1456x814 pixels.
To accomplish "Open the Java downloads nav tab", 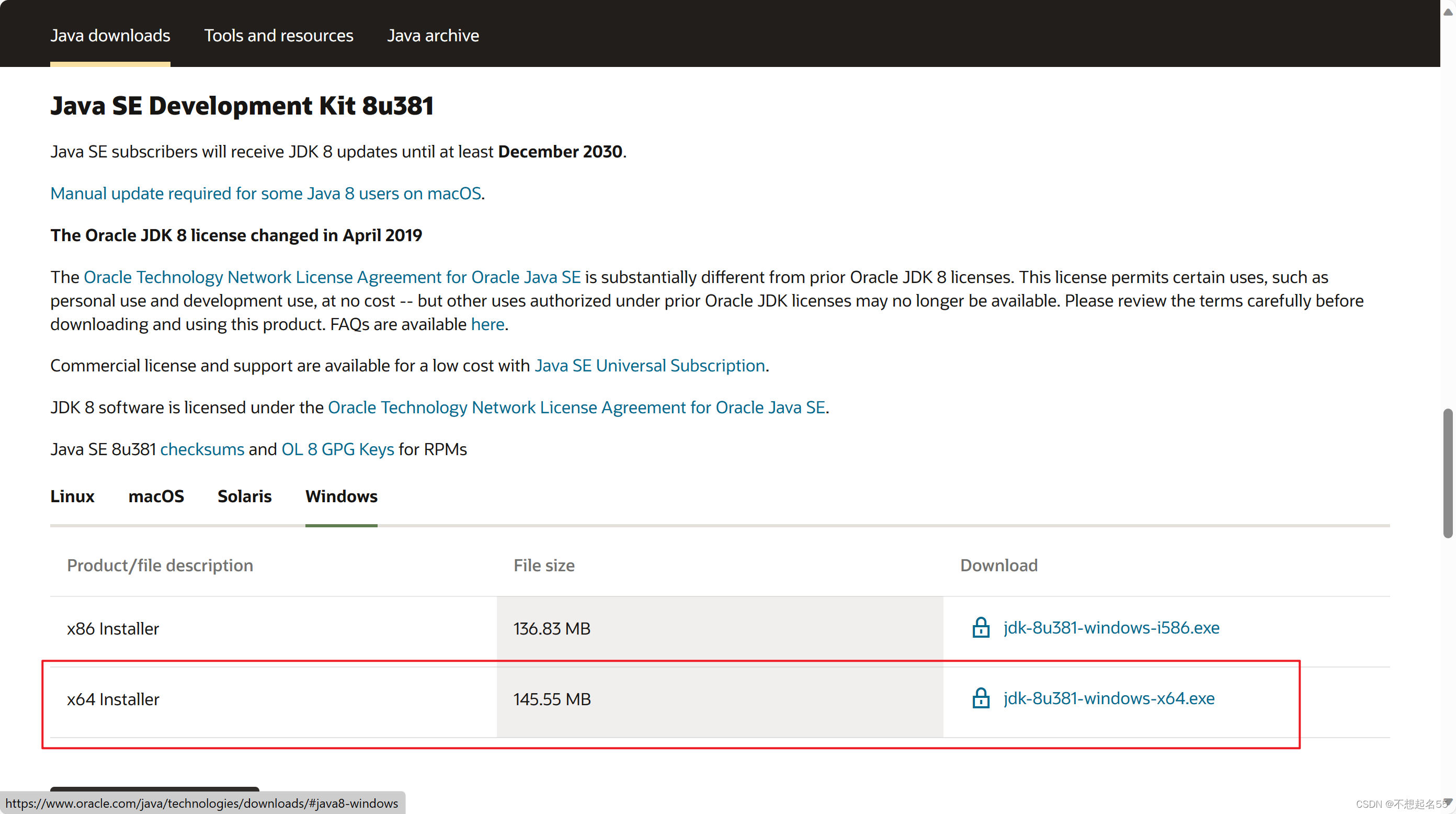I will [x=110, y=36].
